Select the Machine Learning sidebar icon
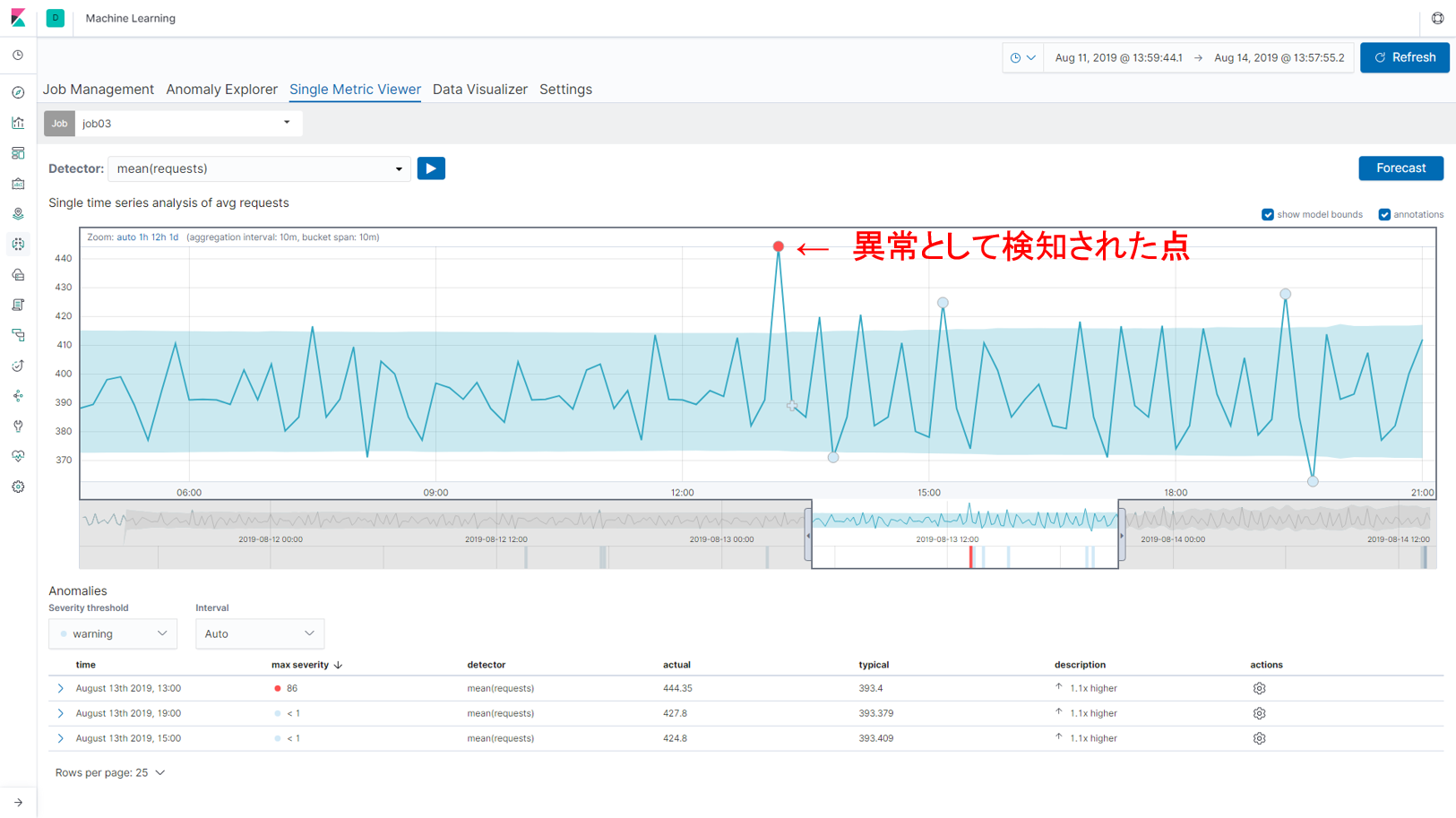Screen dimensions: 1456x818 click(18, 244)
